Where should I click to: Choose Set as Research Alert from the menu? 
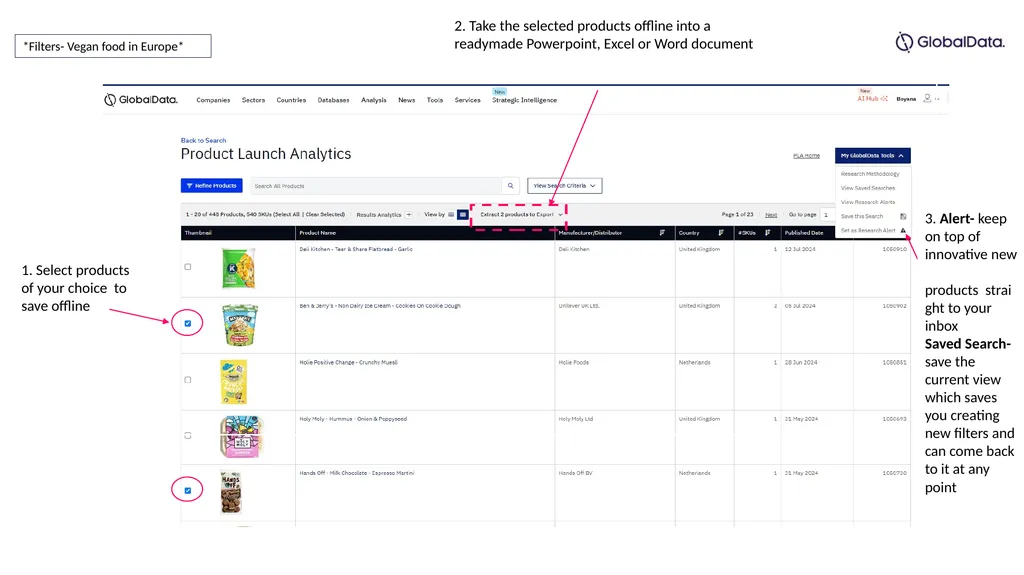tap(868, 231)
